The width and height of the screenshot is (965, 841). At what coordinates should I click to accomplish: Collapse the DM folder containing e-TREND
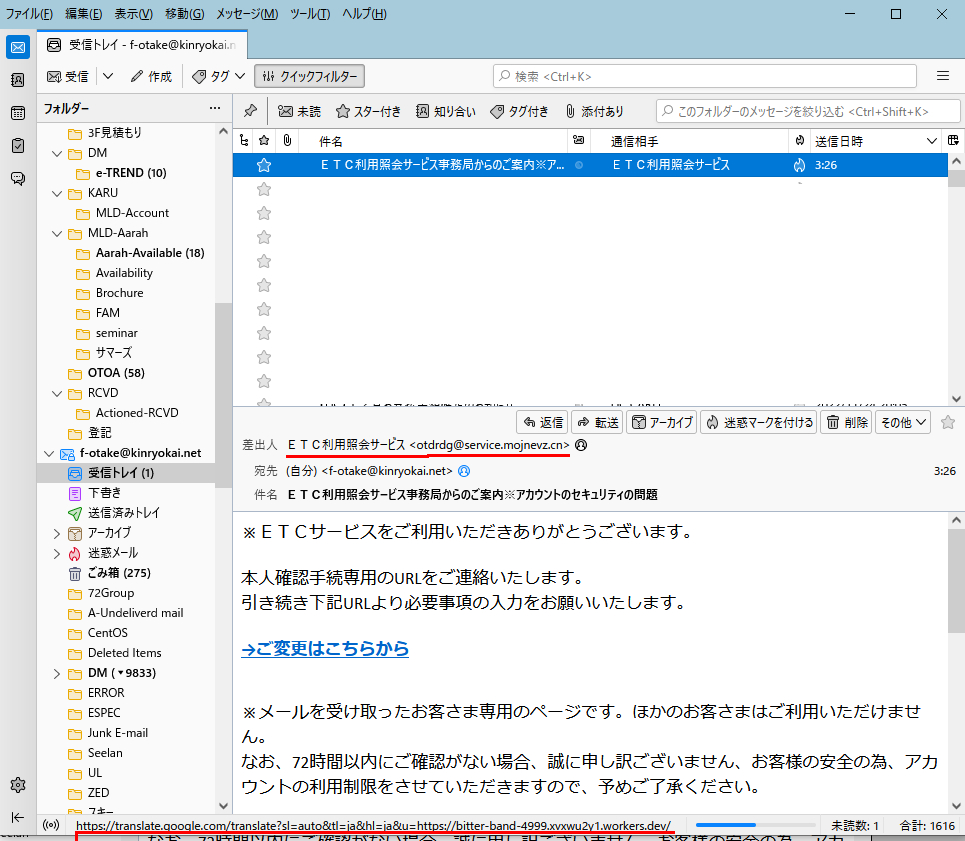[57, 153]
